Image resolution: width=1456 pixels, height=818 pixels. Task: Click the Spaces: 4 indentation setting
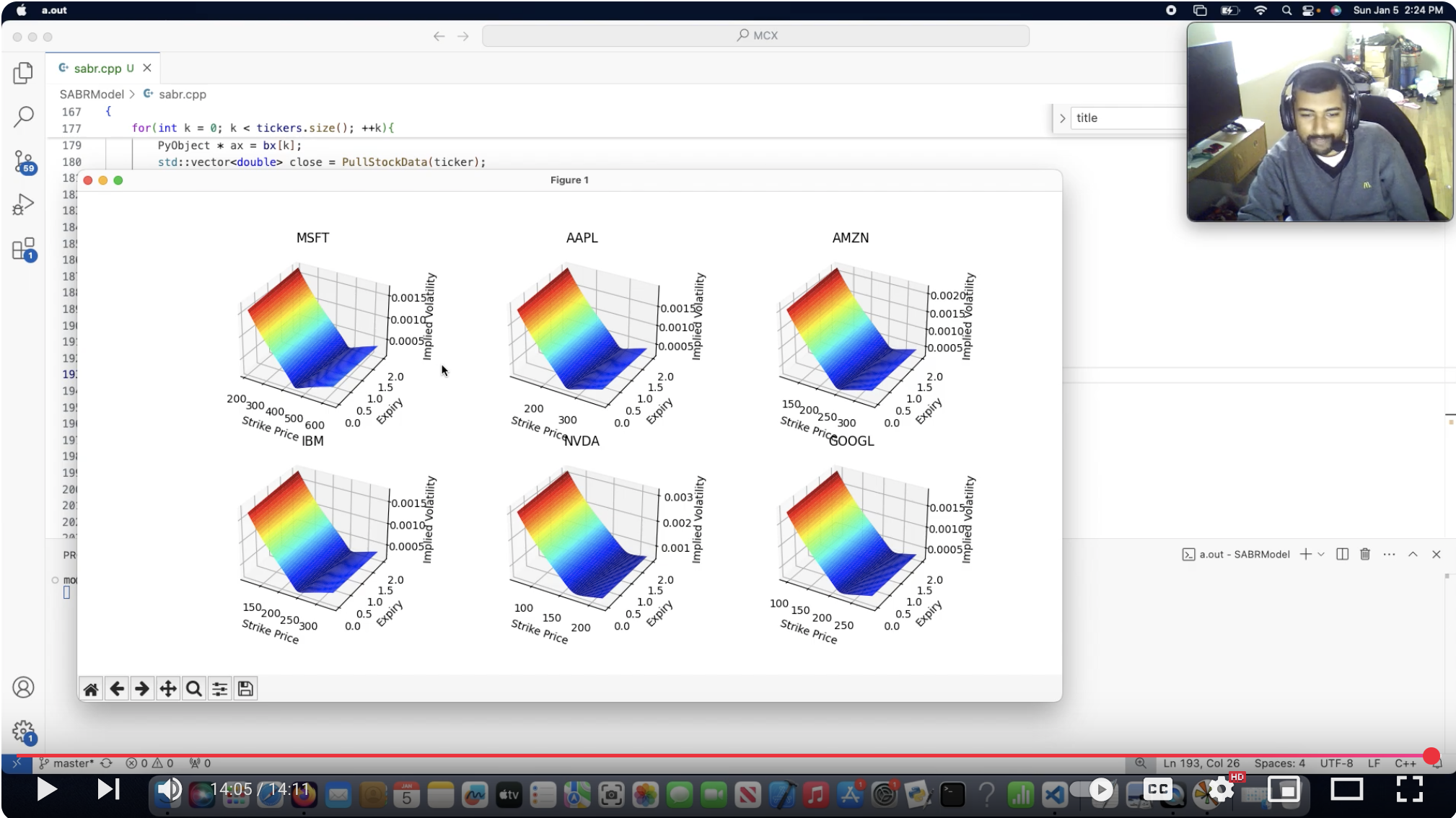tap(1279, 763)
